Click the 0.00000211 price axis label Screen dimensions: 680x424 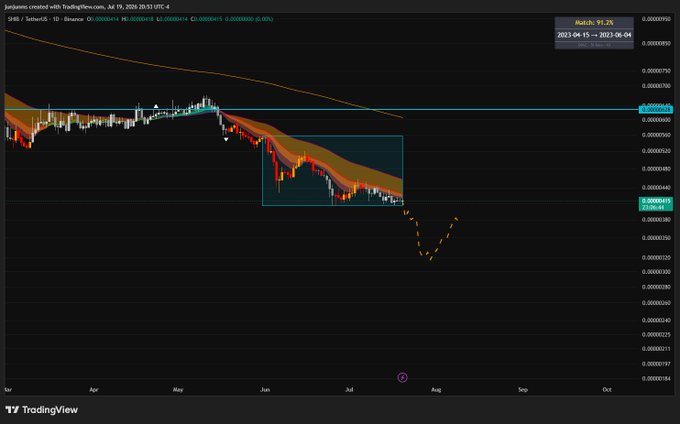click(656, 349)
